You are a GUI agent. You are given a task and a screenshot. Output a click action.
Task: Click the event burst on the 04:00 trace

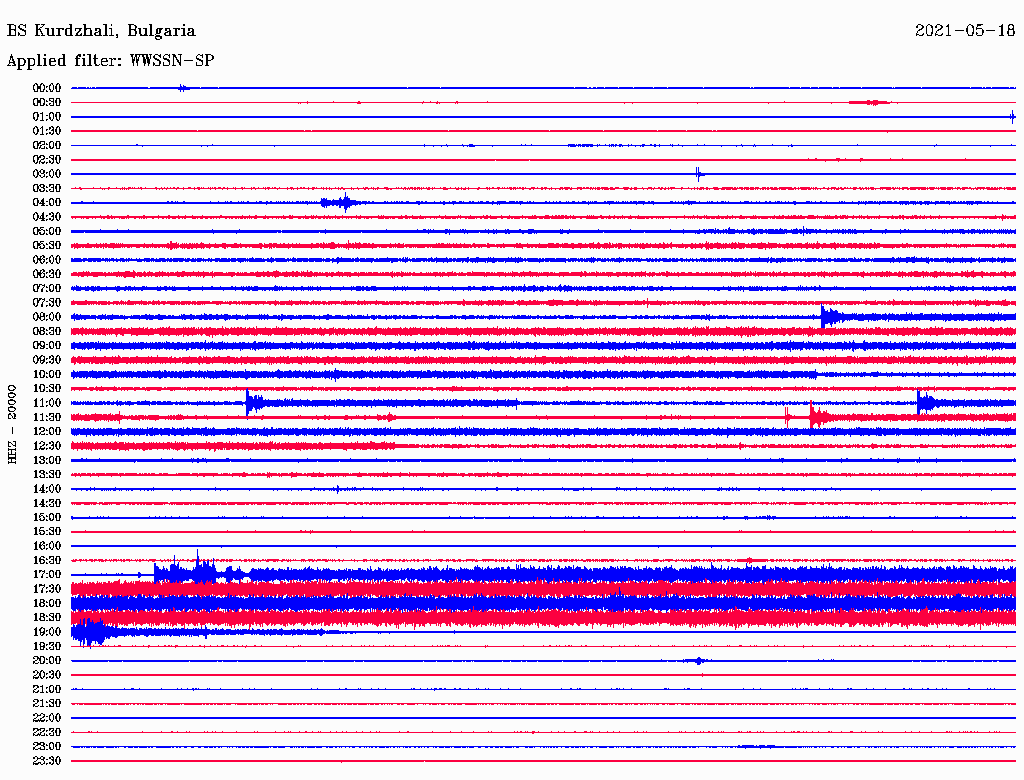pyautogui.click(x=341, y=203)
